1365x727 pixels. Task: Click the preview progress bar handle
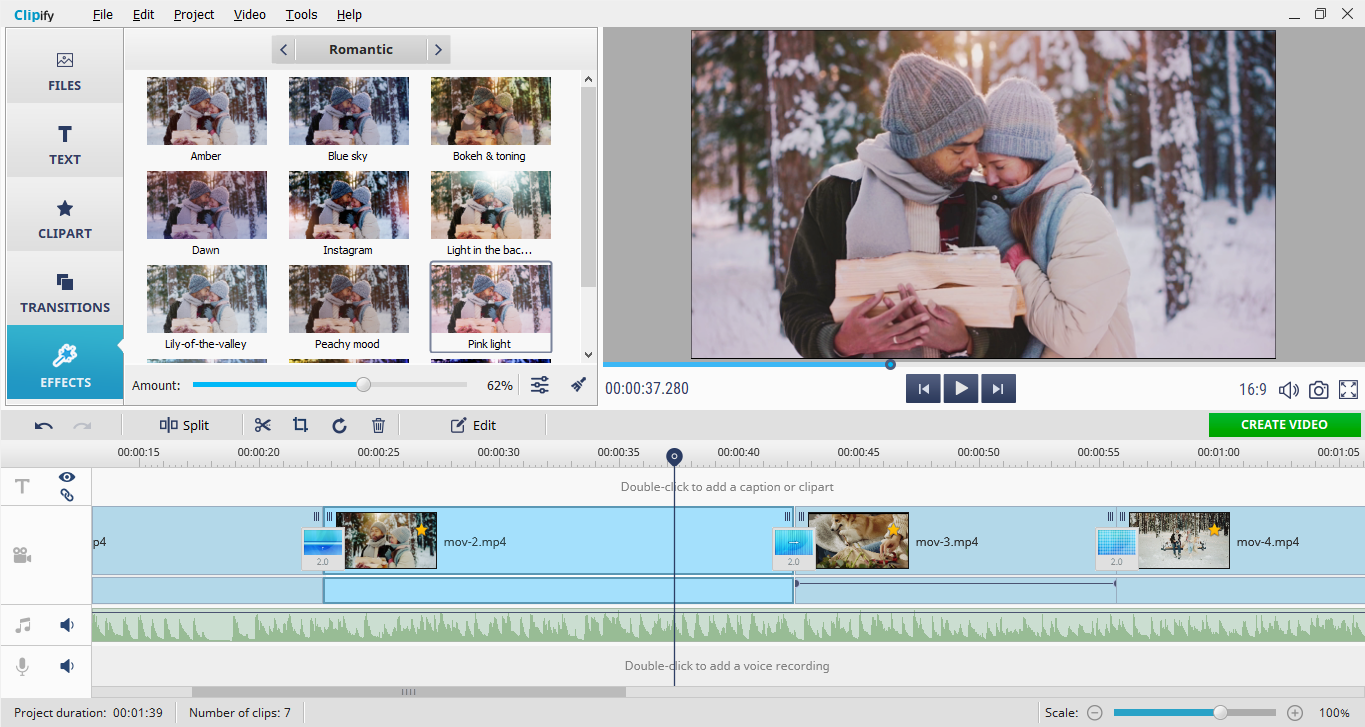pyautogui.click(x=890, y=365)
